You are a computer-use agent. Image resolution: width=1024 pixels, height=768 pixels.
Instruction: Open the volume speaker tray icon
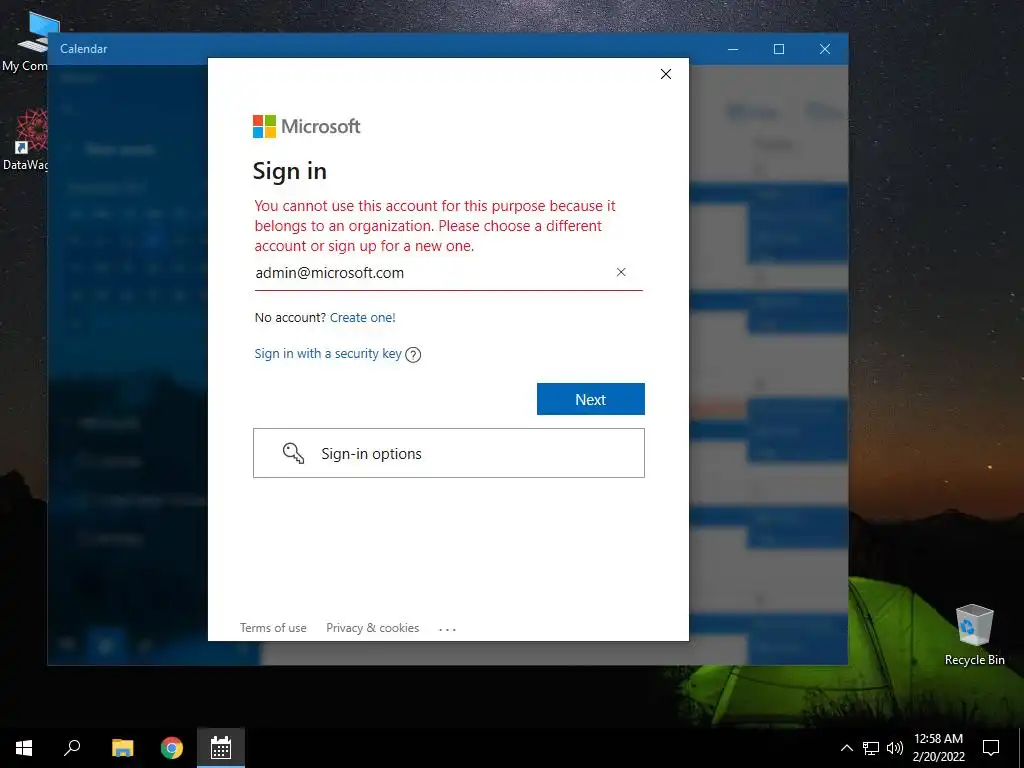coord(895,748)
